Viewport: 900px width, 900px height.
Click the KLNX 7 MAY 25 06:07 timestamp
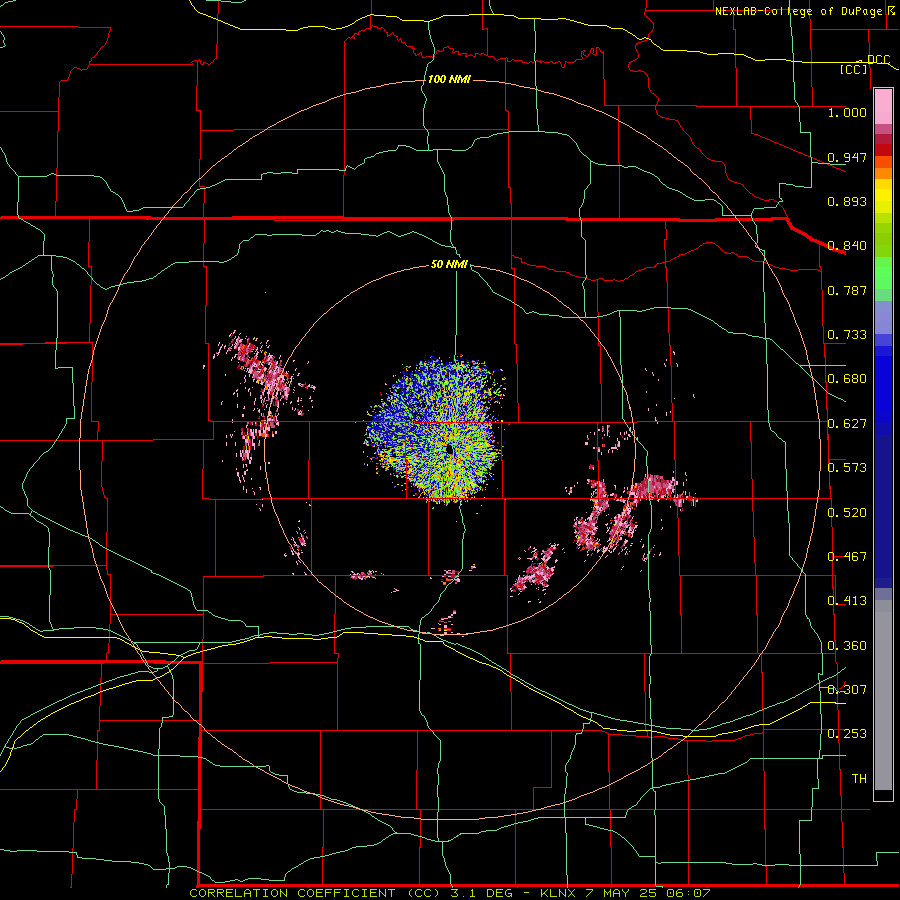pyautogui.click(x=625, y=893)
